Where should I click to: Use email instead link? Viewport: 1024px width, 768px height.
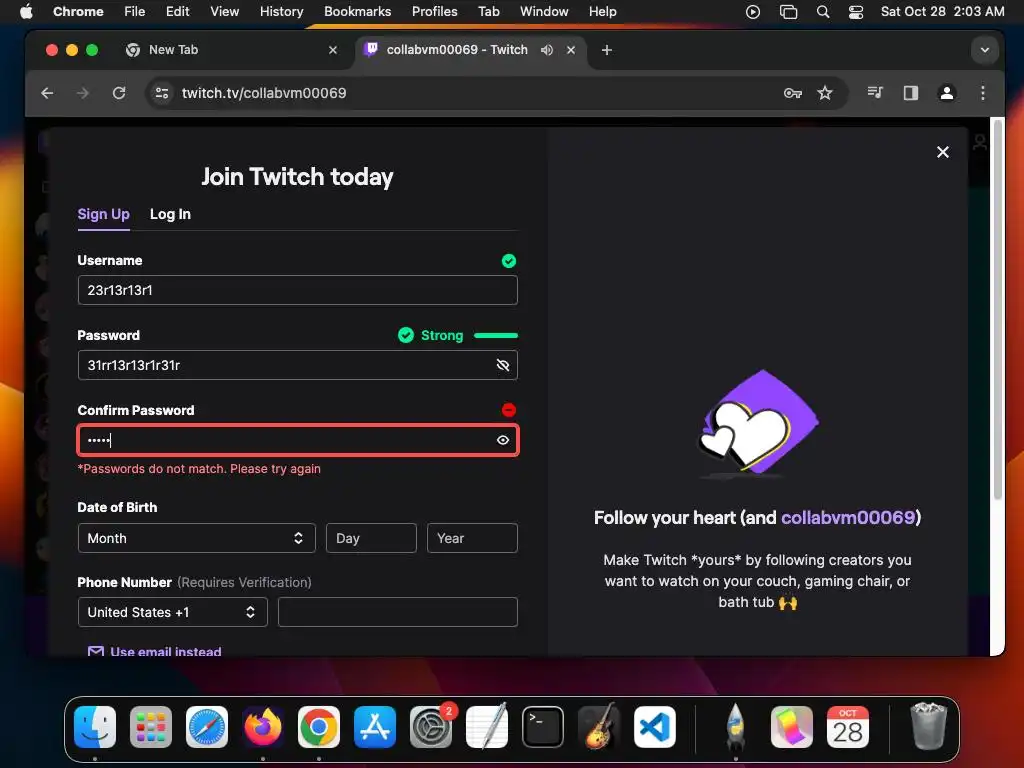[x=154, y=651]
